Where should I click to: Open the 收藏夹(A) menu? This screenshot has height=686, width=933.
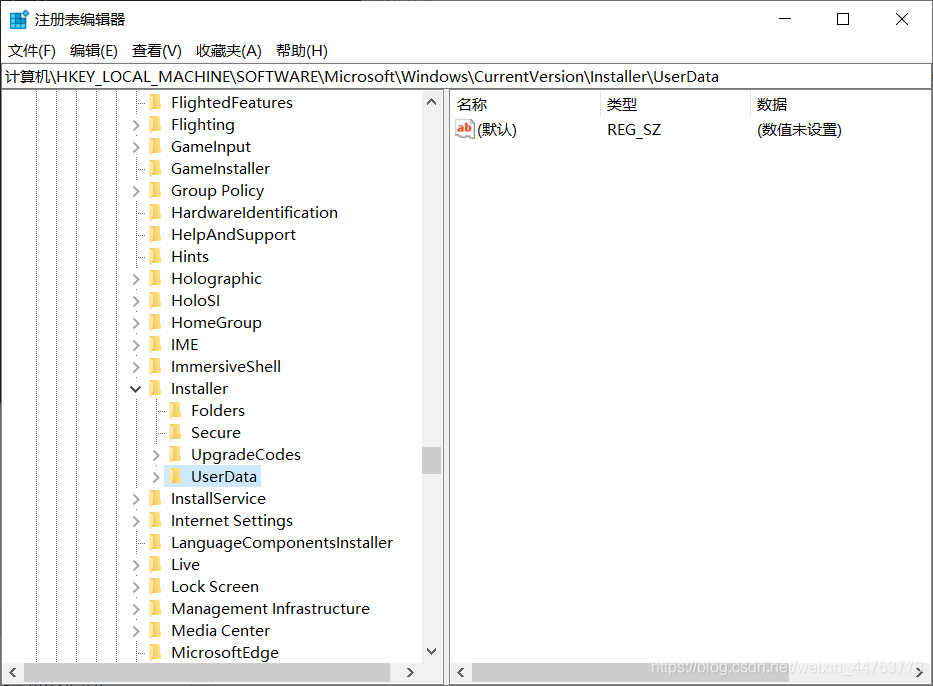pos(228,51)
